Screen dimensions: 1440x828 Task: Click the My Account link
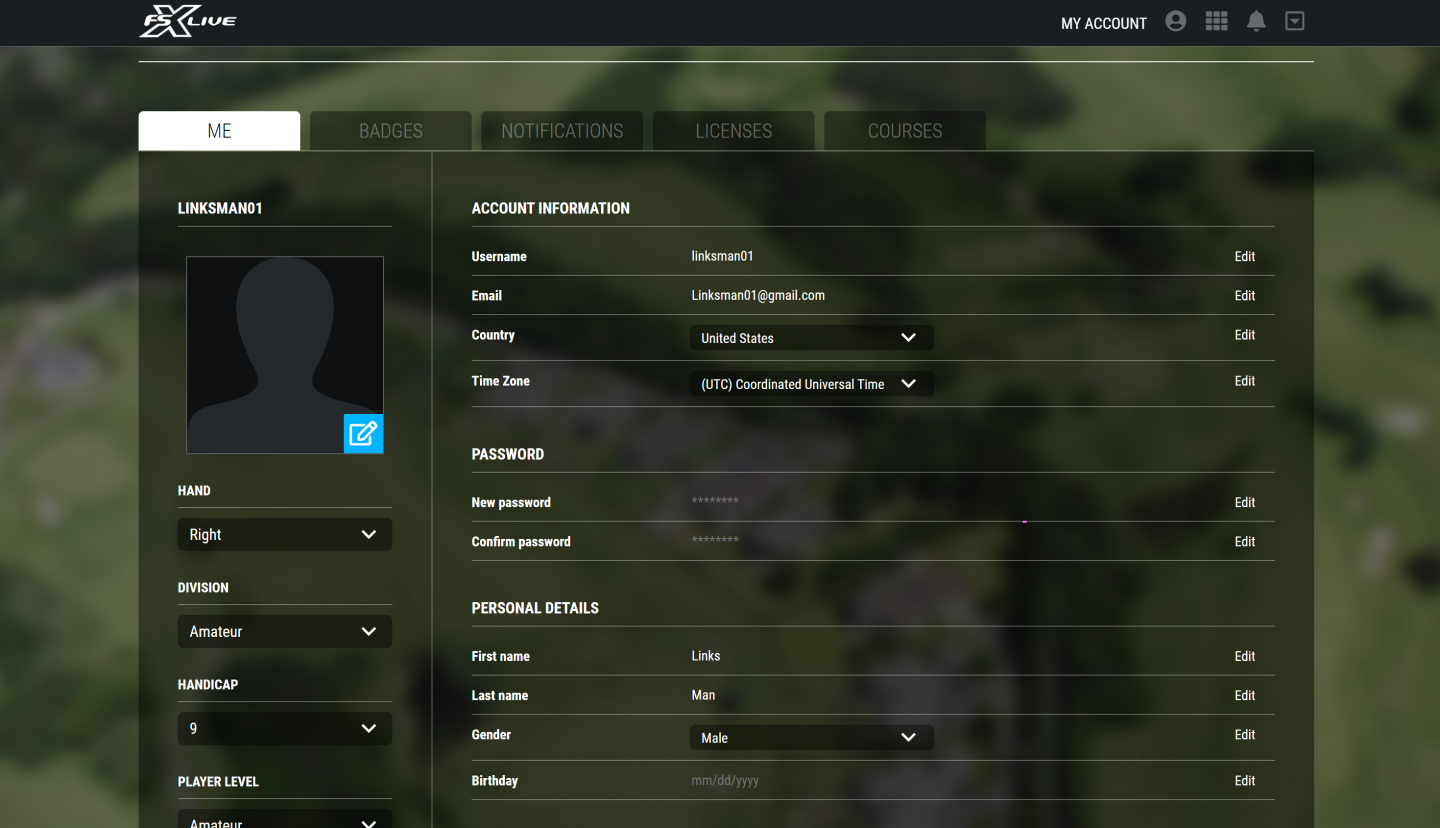pyautogui.click(x=1104, y=23)
